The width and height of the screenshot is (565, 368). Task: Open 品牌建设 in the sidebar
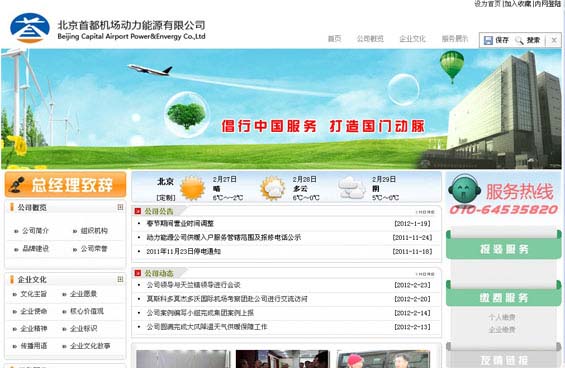tap(35, 249)
